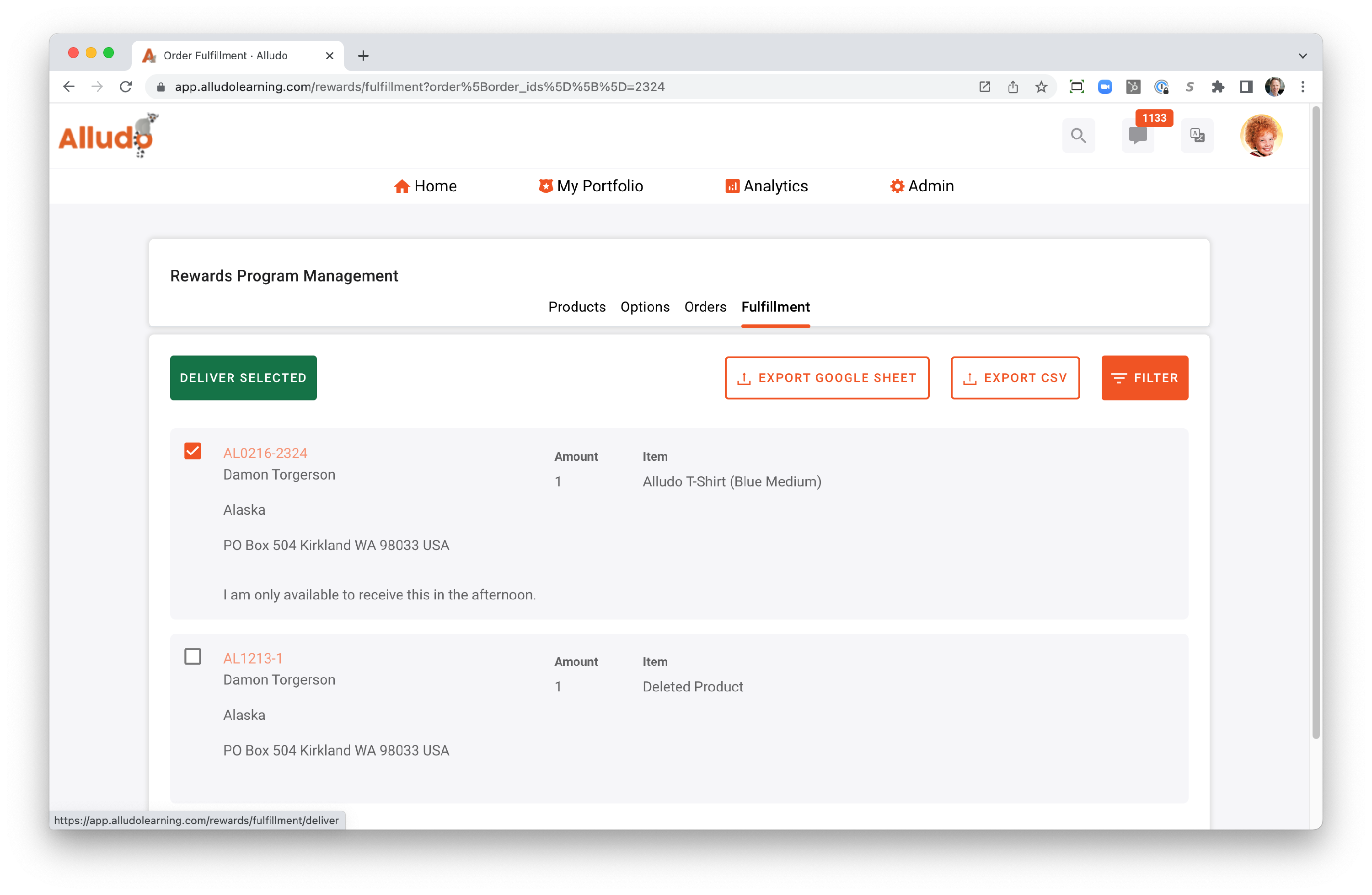1372x895 pixels.
Task: Switch to the Orders tab
Action: pyautogui.click(x=705, y=307)
